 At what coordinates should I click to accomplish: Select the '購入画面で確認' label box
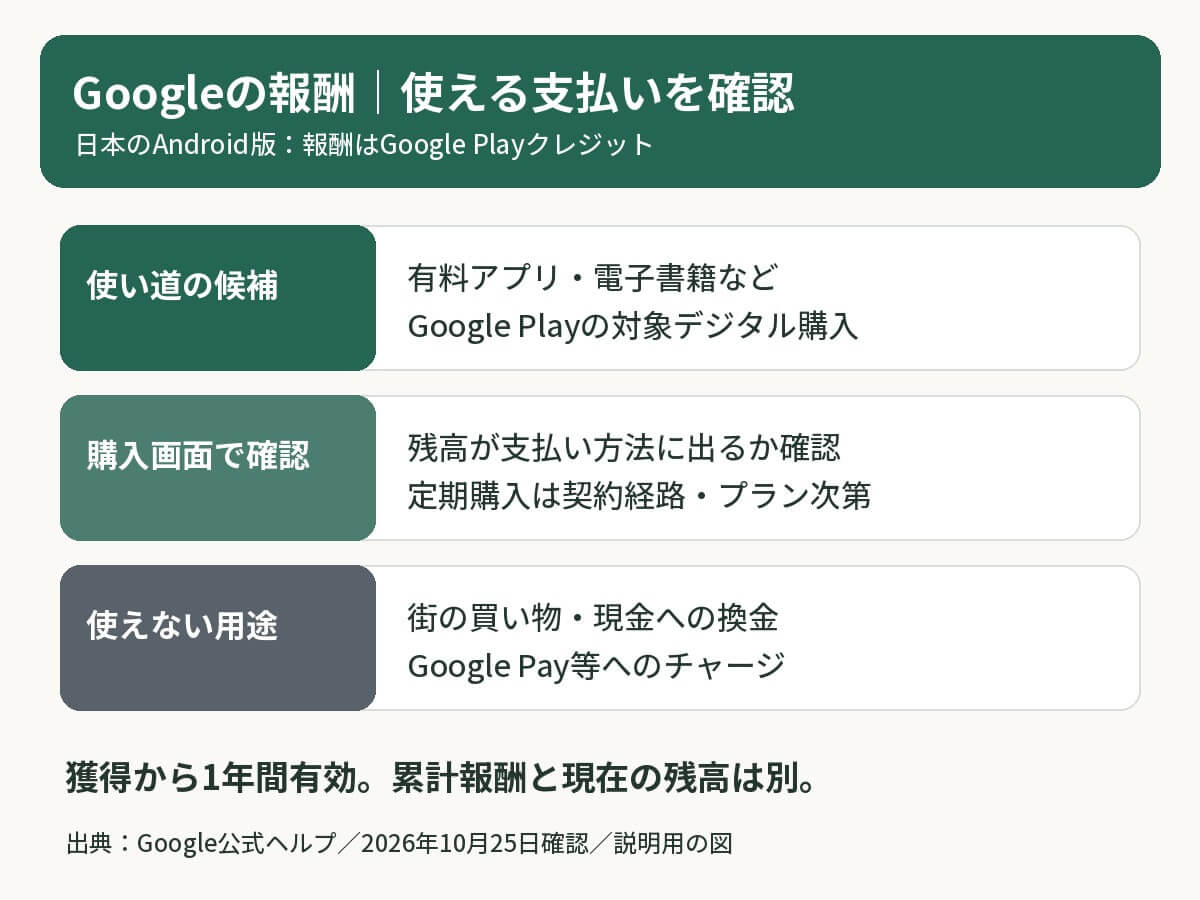pos(218,468)
